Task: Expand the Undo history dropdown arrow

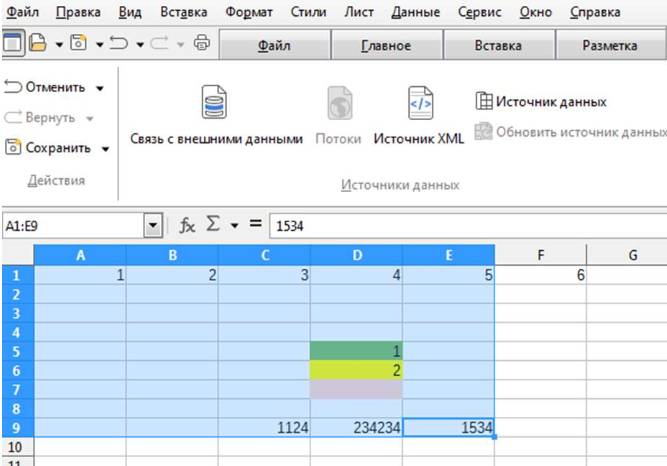Action: [x=140, y=44]
